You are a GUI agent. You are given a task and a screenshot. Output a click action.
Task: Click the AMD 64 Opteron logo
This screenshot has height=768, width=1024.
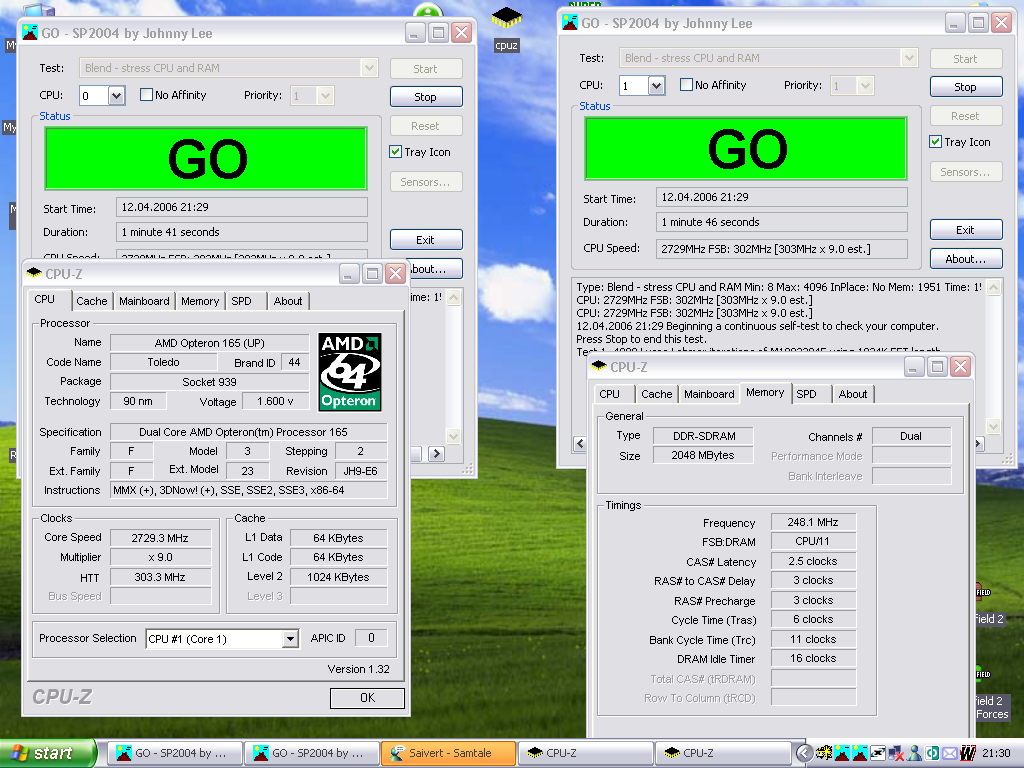coord(349,372)
